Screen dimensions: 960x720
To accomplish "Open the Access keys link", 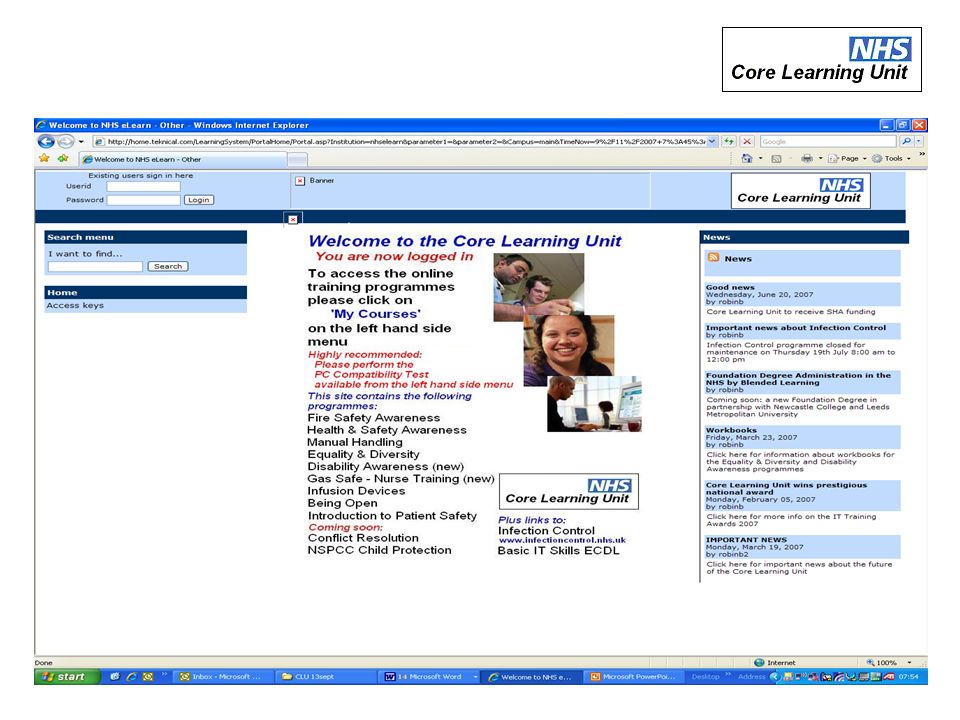I will coord(75,306).
